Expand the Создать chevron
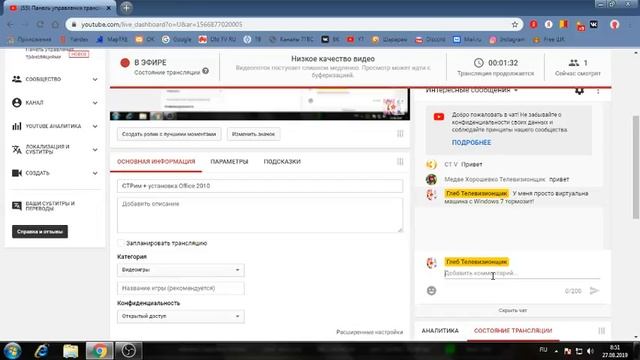640x360 pixels. pyautogui.click(x=95, y=173)
